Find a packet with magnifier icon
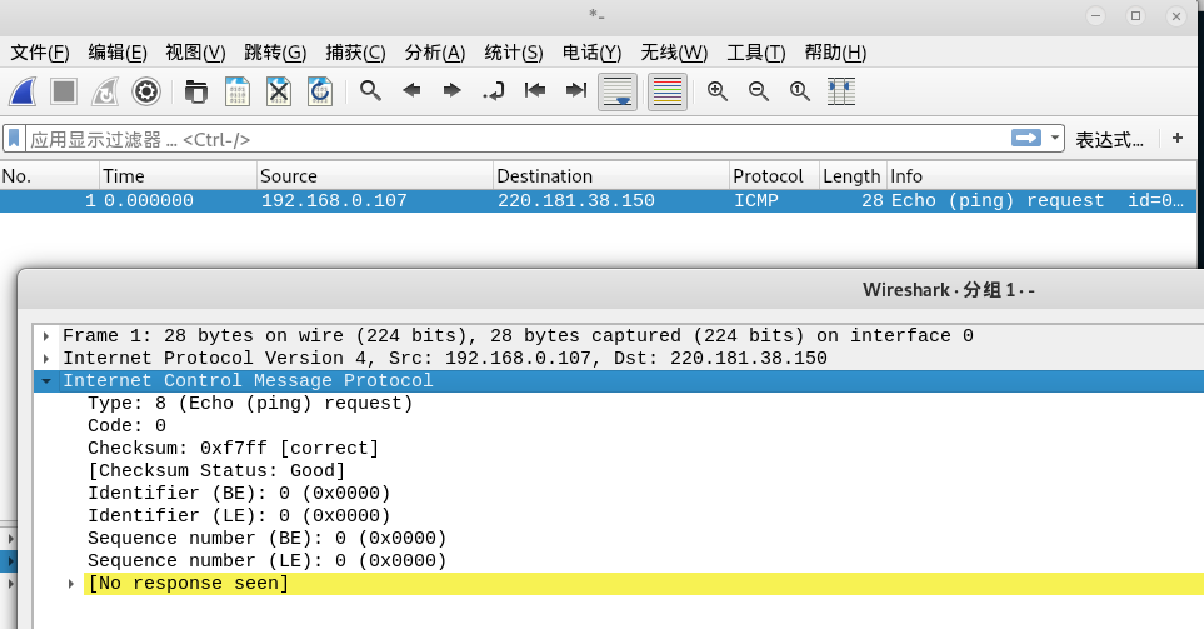 (371, 91)
